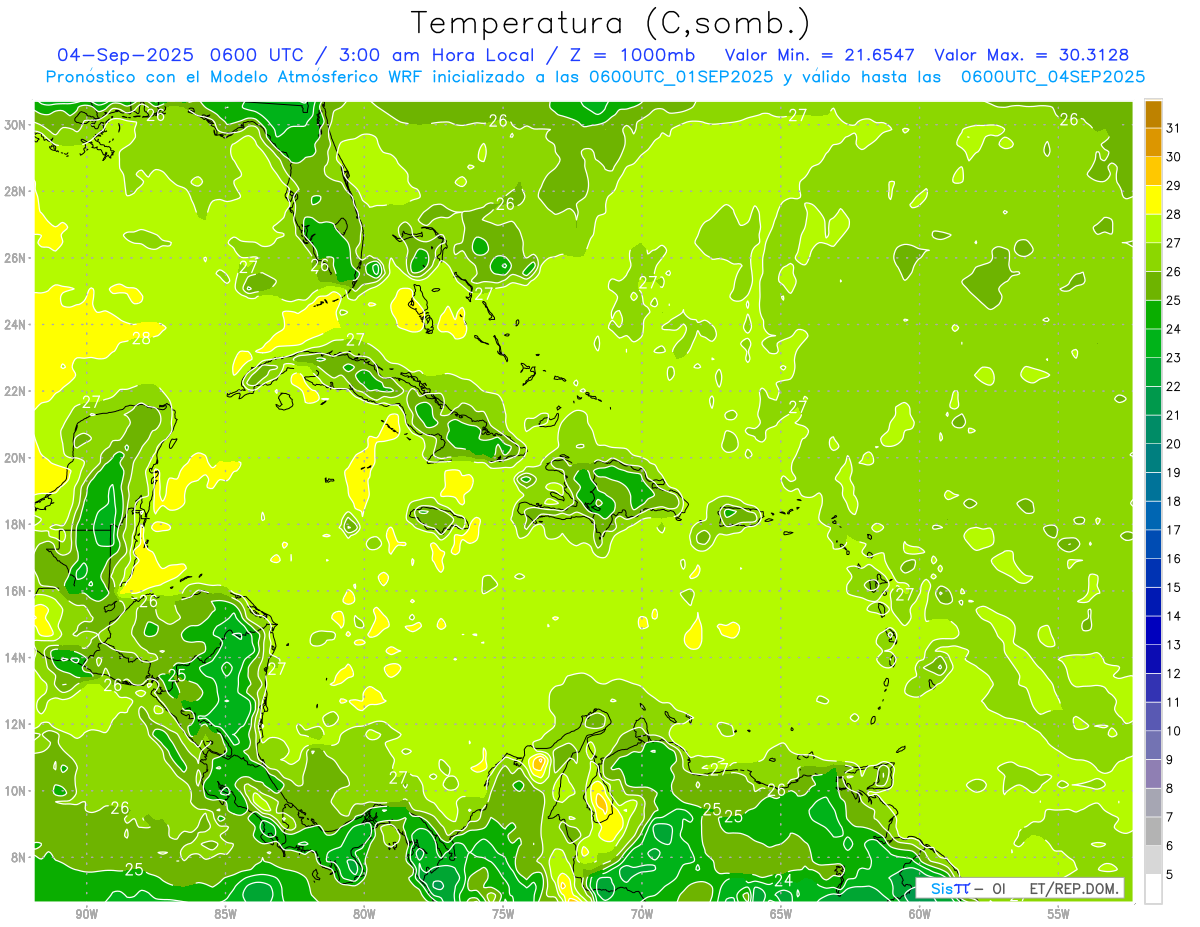1200x927 pixels.
Task: Click the legend value '14'
Action: pyautogui.click(x=1174, y=616)
